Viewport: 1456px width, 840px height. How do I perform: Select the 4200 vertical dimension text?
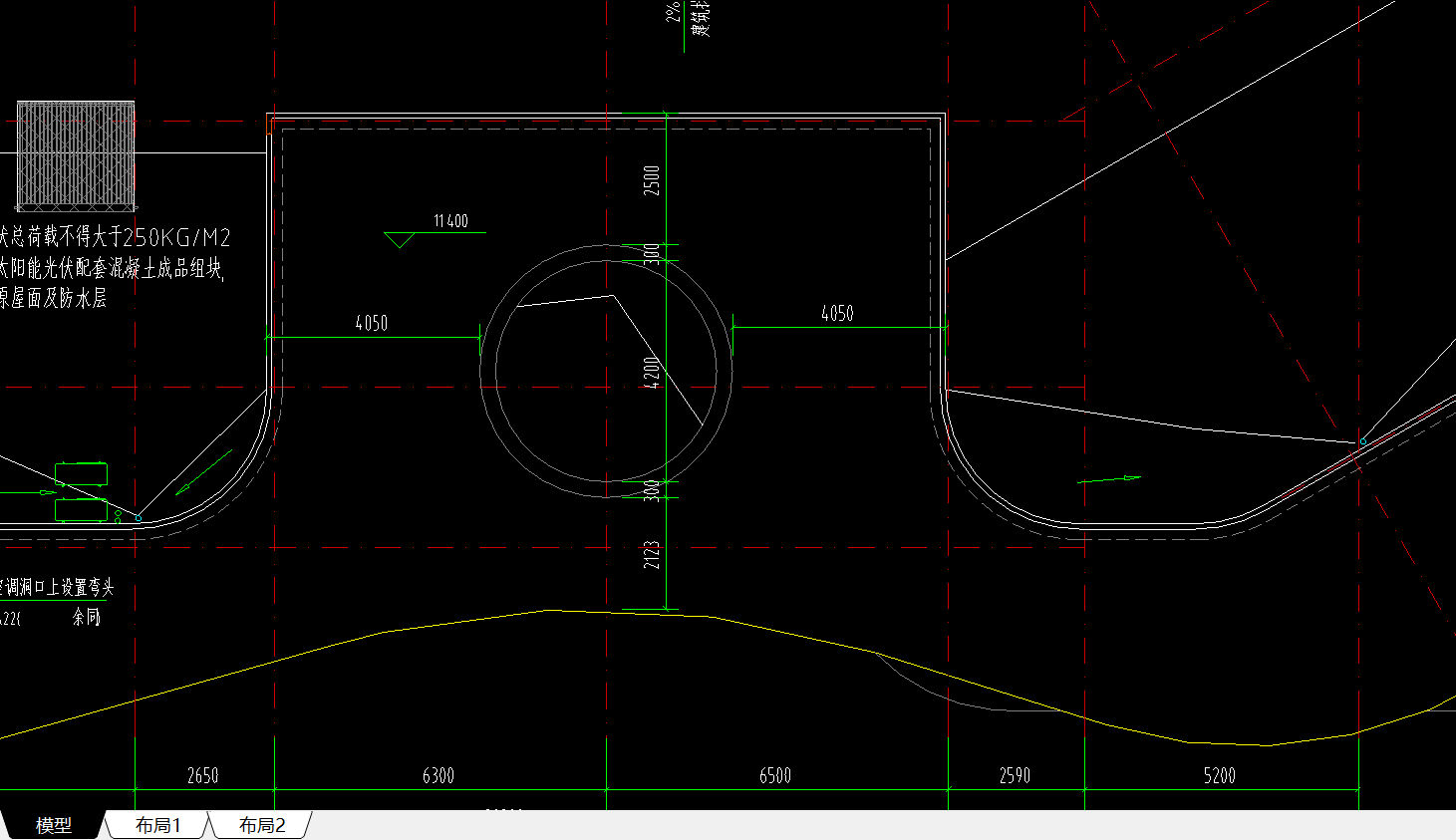coord(652,373)
